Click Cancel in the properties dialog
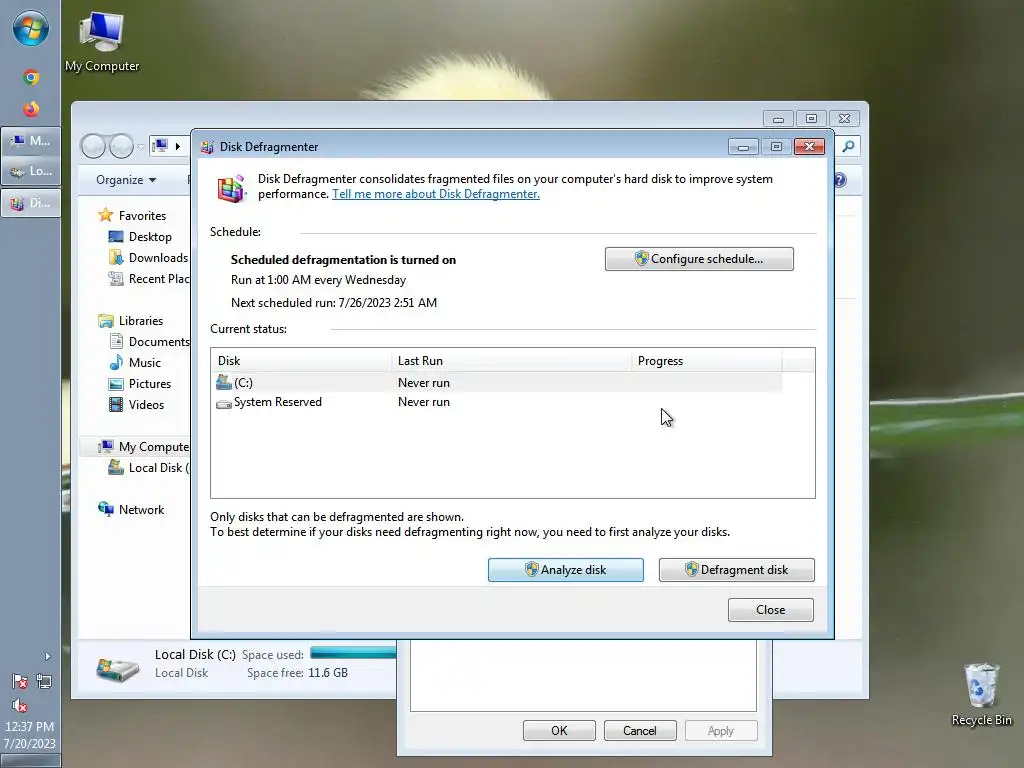Image resolution: width=1024 pixels, height=768 pixels. pos(640,730)
